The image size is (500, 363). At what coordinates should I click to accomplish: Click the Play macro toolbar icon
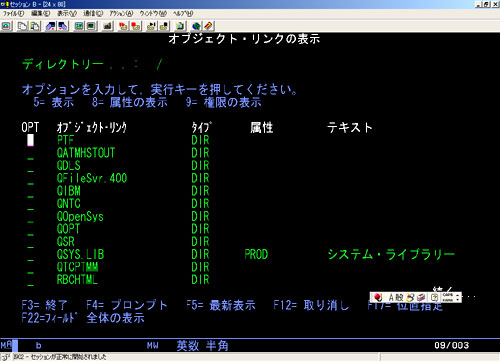(x=152, y=26)
